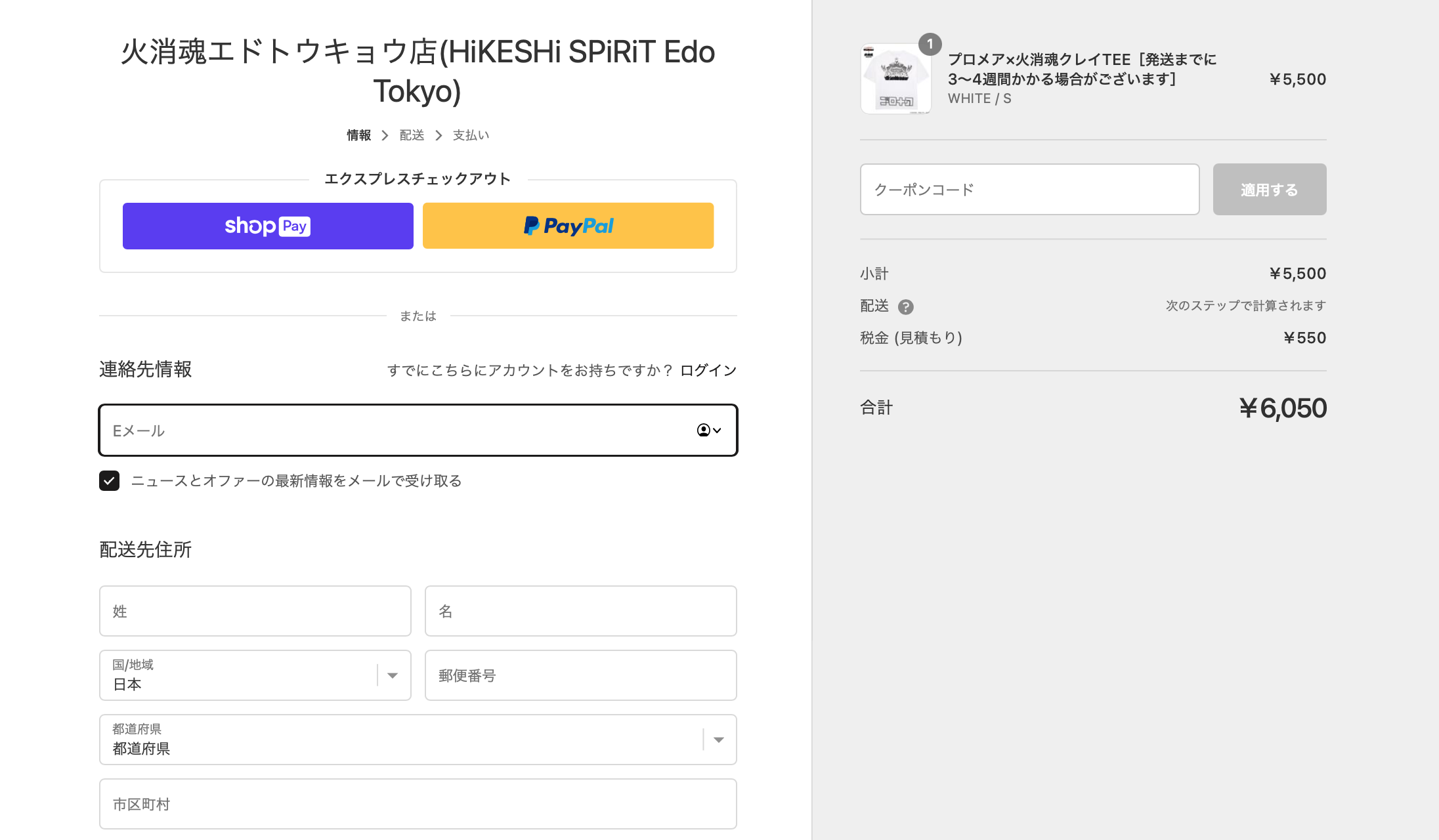The width and height of the screenshot is (1439, 840).
Task: Open the shipping cost tooltip
Action: click(x=906, y=306)
